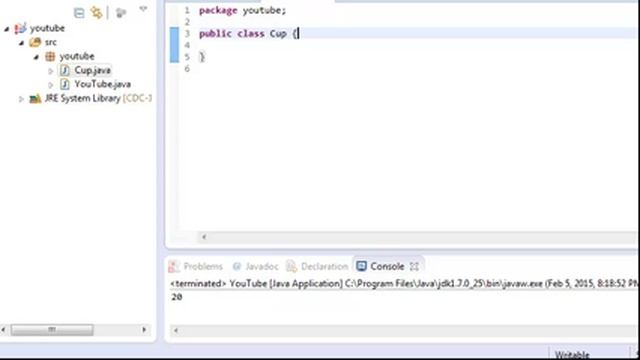Click line number 6 in editor gutter
Screen dimensions: 640x360
click(187, 69)
